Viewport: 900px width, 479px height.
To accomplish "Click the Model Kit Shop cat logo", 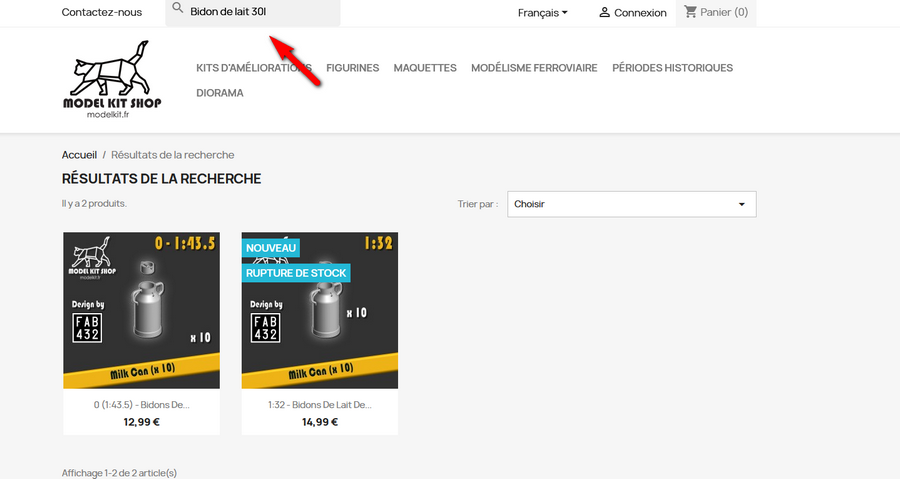I will 112,80.
